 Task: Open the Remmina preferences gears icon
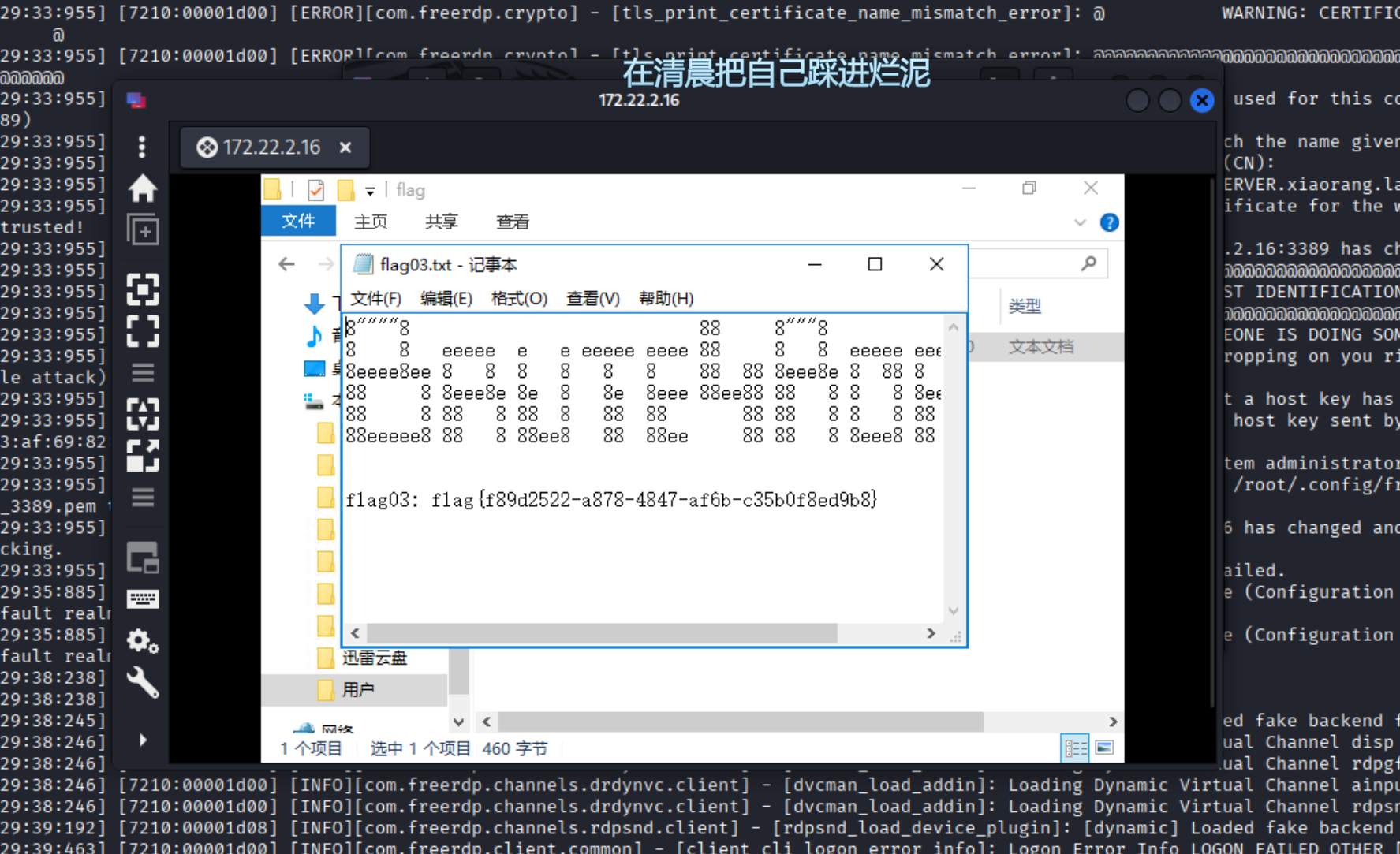click(x=143, y=641)
